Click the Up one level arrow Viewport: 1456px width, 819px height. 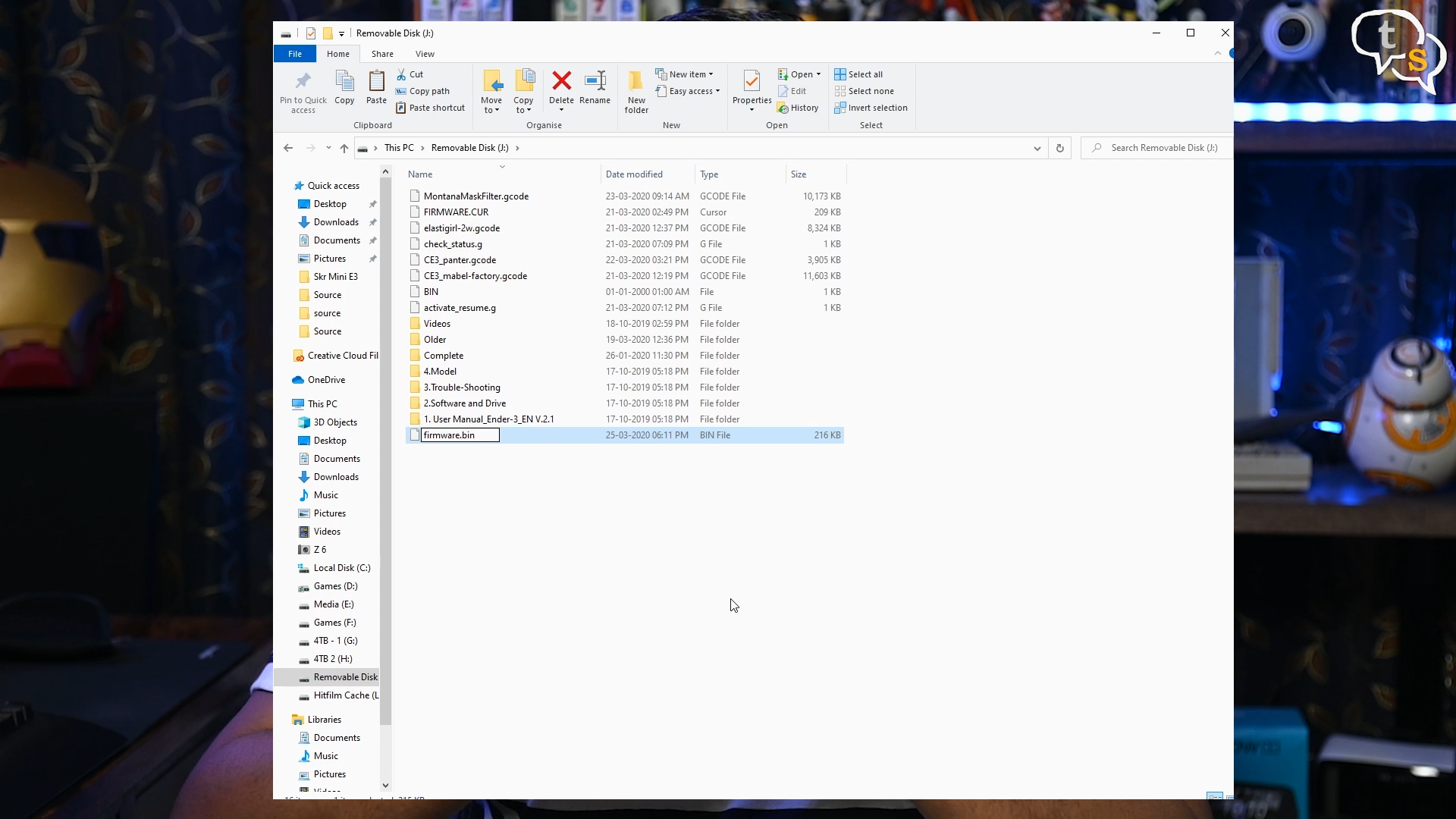pyautogui.click(x=344, y=148)
